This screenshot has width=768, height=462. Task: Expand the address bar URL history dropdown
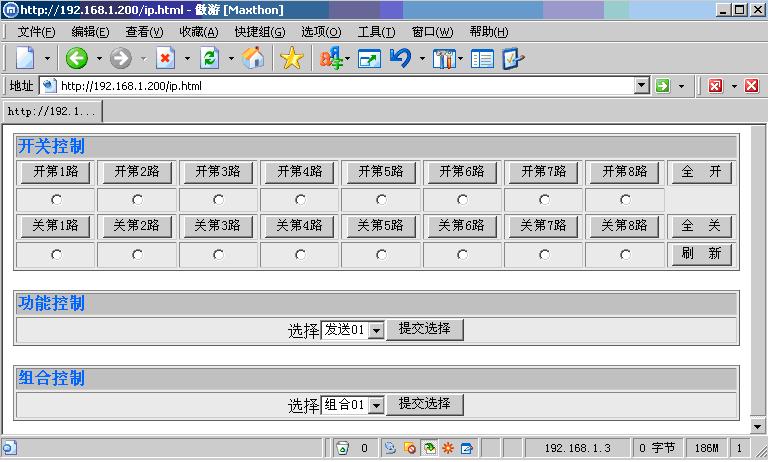(x=642, y=86)
